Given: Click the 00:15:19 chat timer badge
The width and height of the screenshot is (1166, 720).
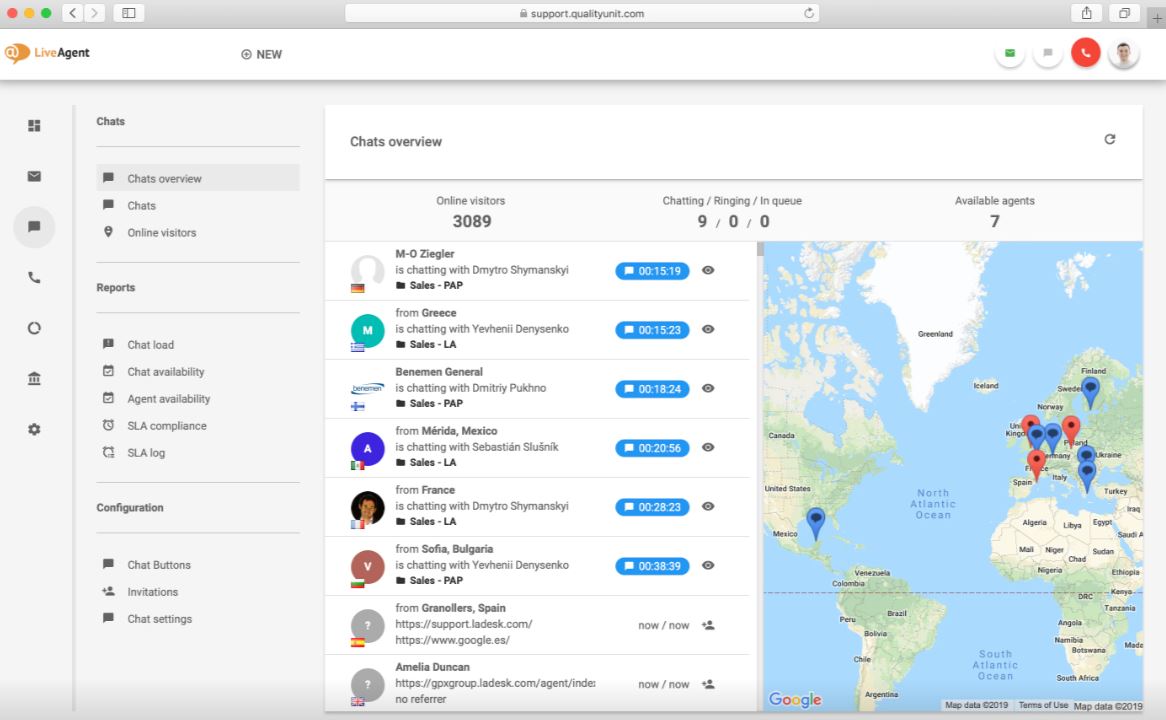Looking at the screenshot, I should [x=652, y=271].
